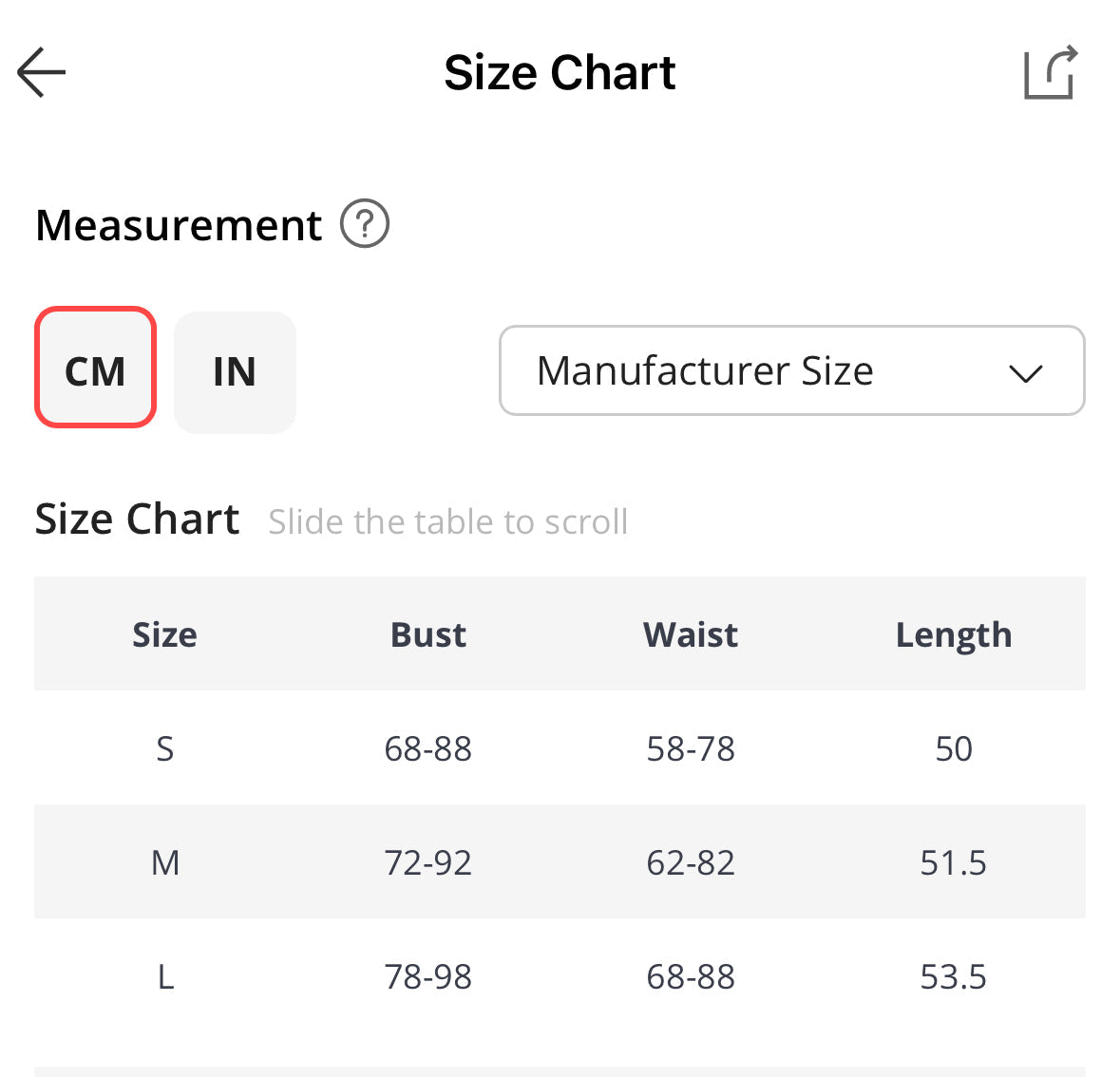Tap the share icon
The width and height of the screenshot is (1120, 1077).
[1050, 72]
